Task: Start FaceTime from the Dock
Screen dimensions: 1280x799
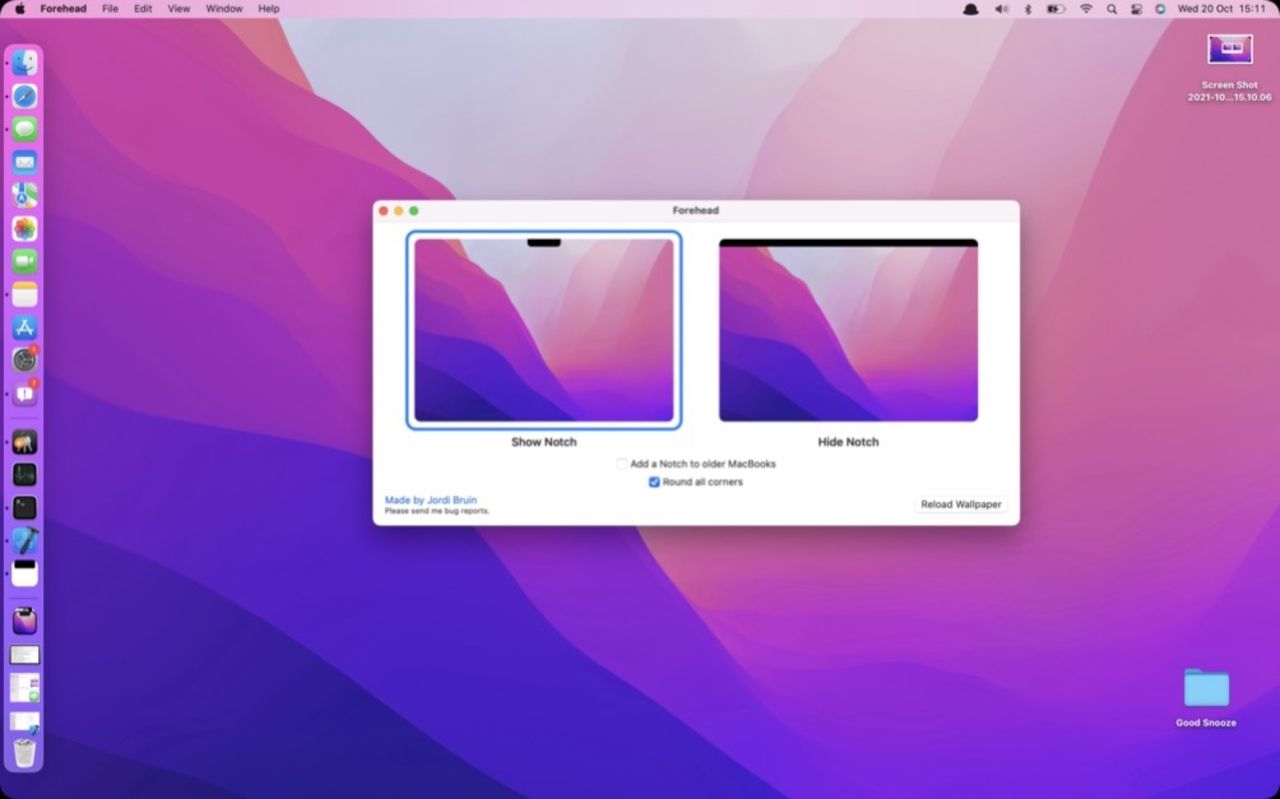Action: click(25, 261)
